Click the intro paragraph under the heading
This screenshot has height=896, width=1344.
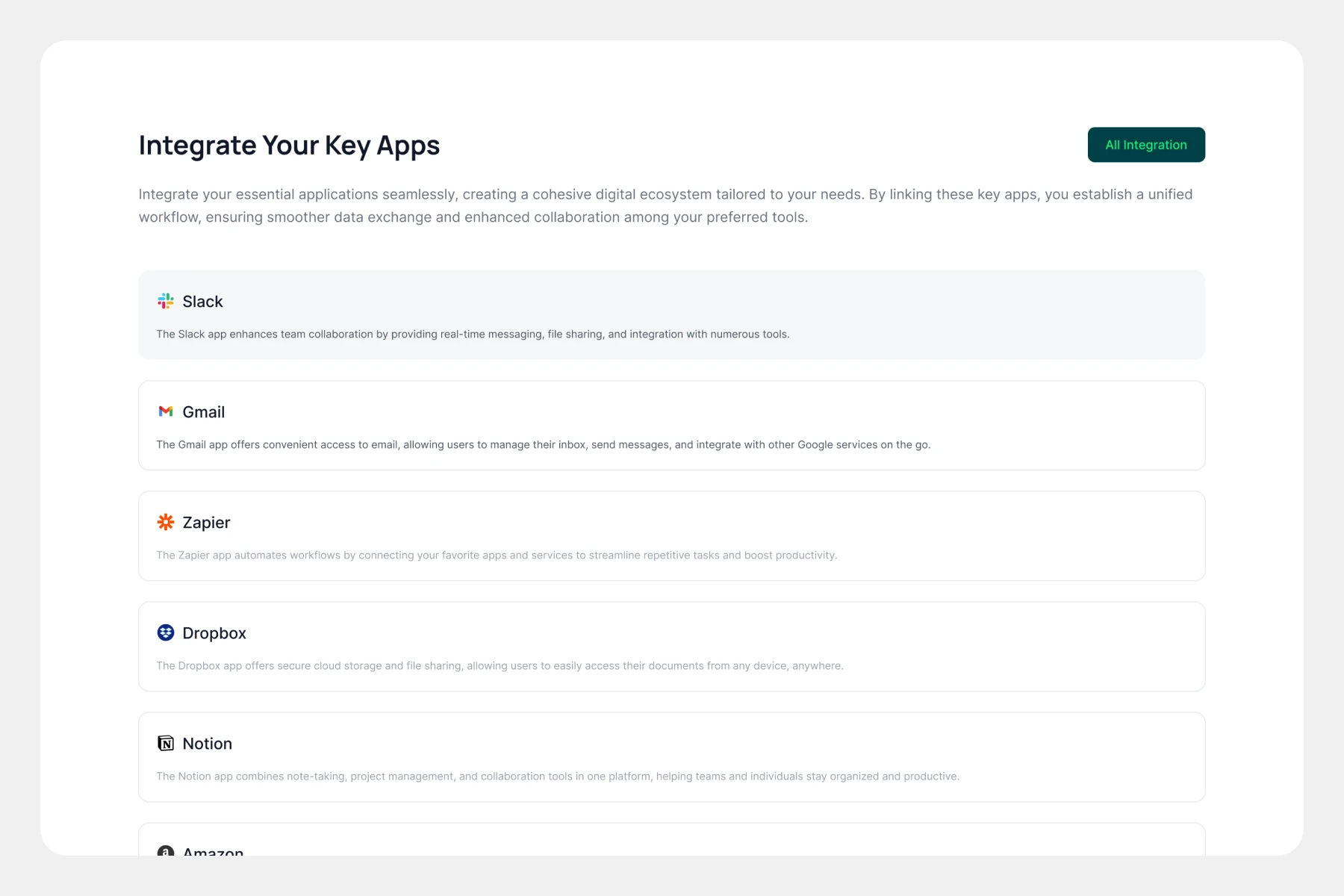(665, 205)
